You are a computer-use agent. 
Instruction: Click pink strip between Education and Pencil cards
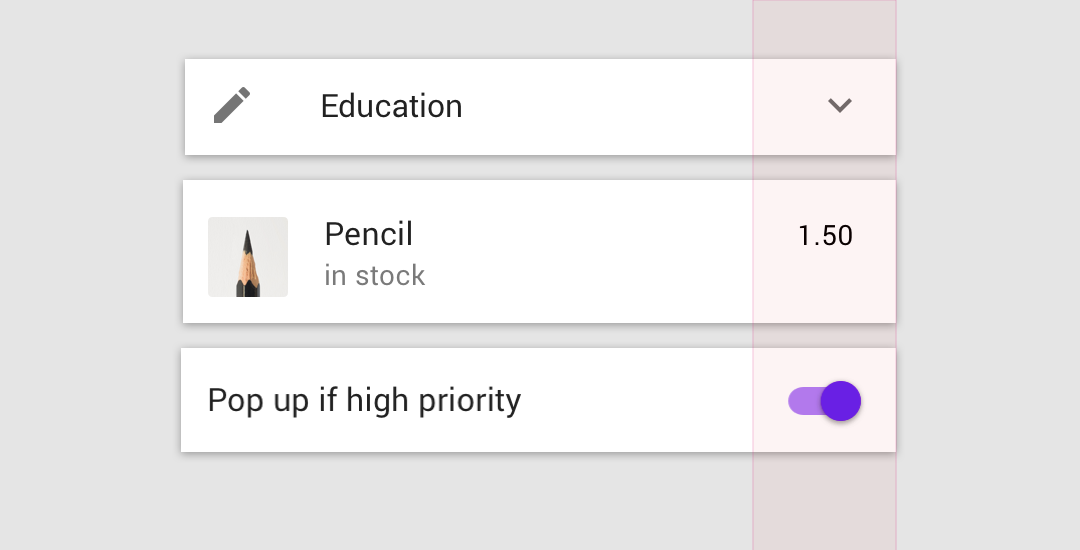pos(824,167)
